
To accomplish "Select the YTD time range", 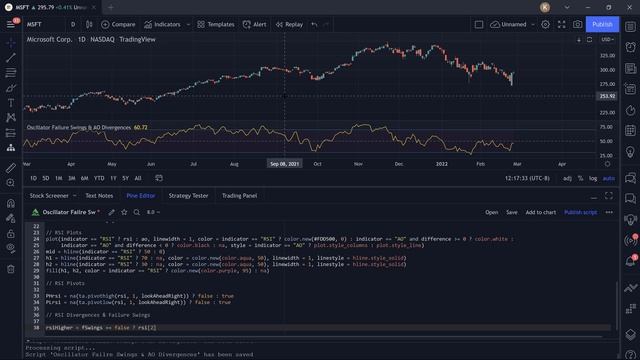I will 99,178.
